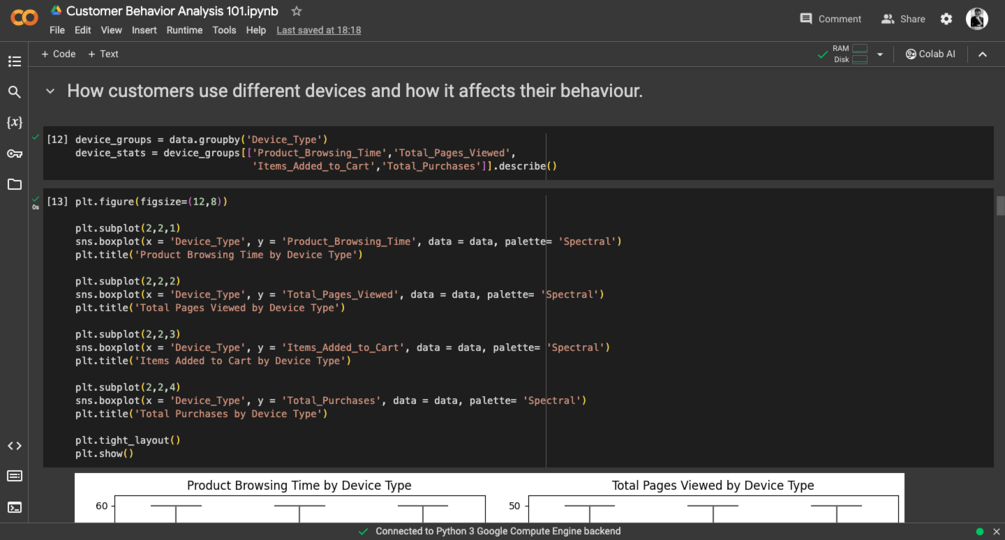Viewport: 1005px width, 540px height.
Task: Open the Variables {x} panel icon
Action: [x=14, y=122]
